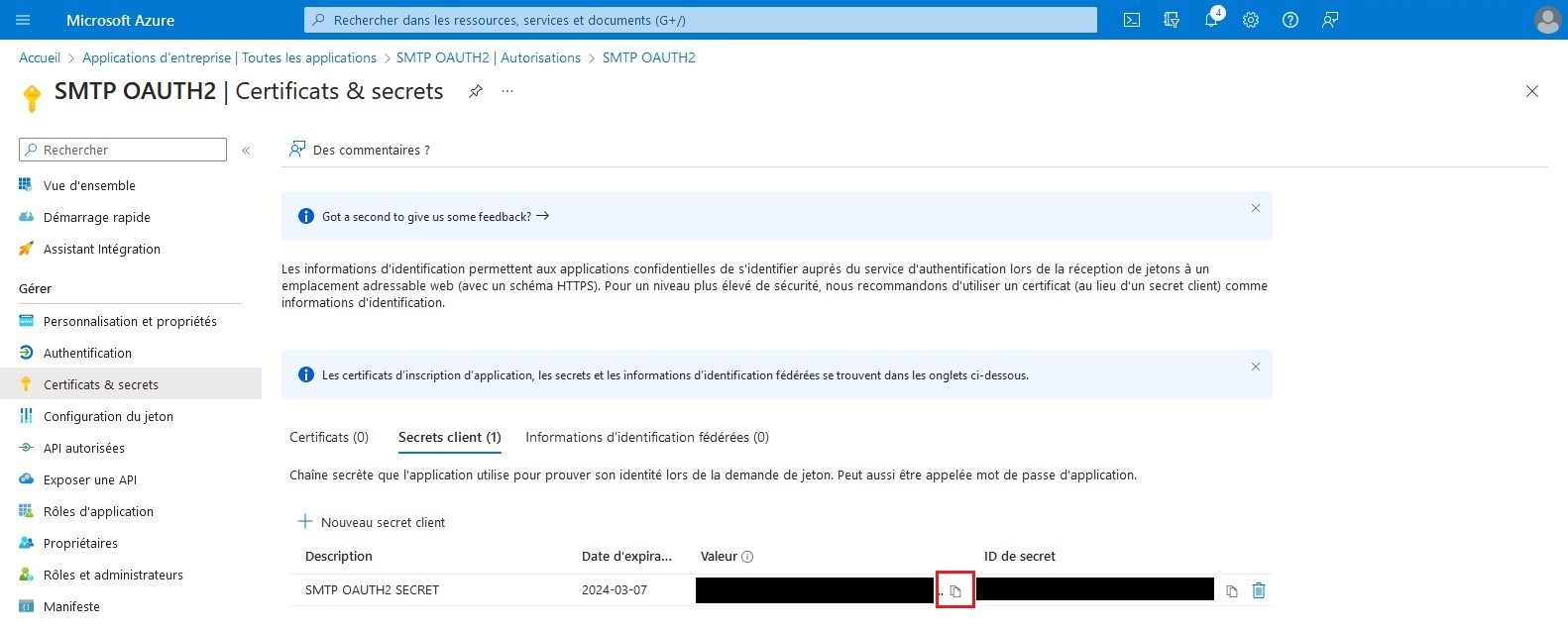Screen dimensions: 1568x632
Task: Open the Help question mark icon
Action: (1290, 20)
